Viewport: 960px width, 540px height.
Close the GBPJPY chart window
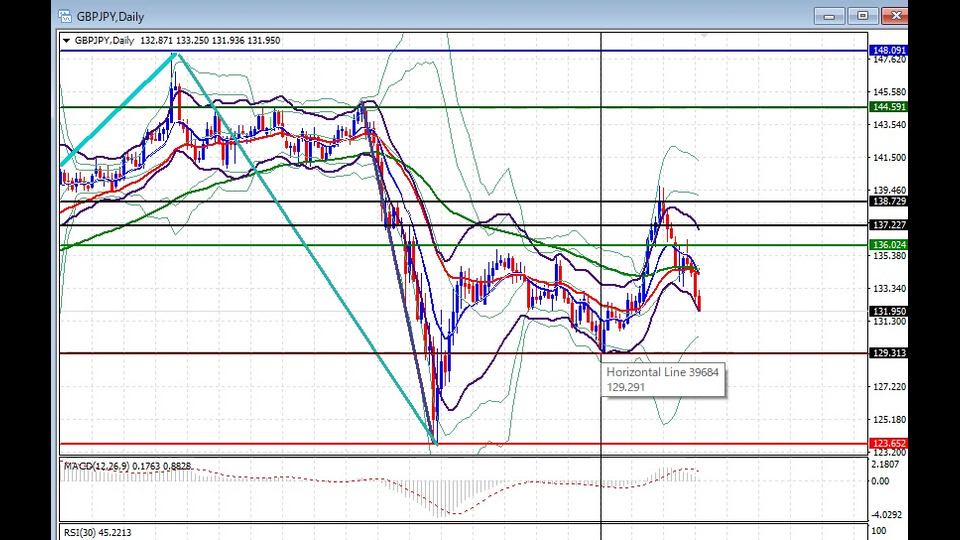tap(895, 16)
